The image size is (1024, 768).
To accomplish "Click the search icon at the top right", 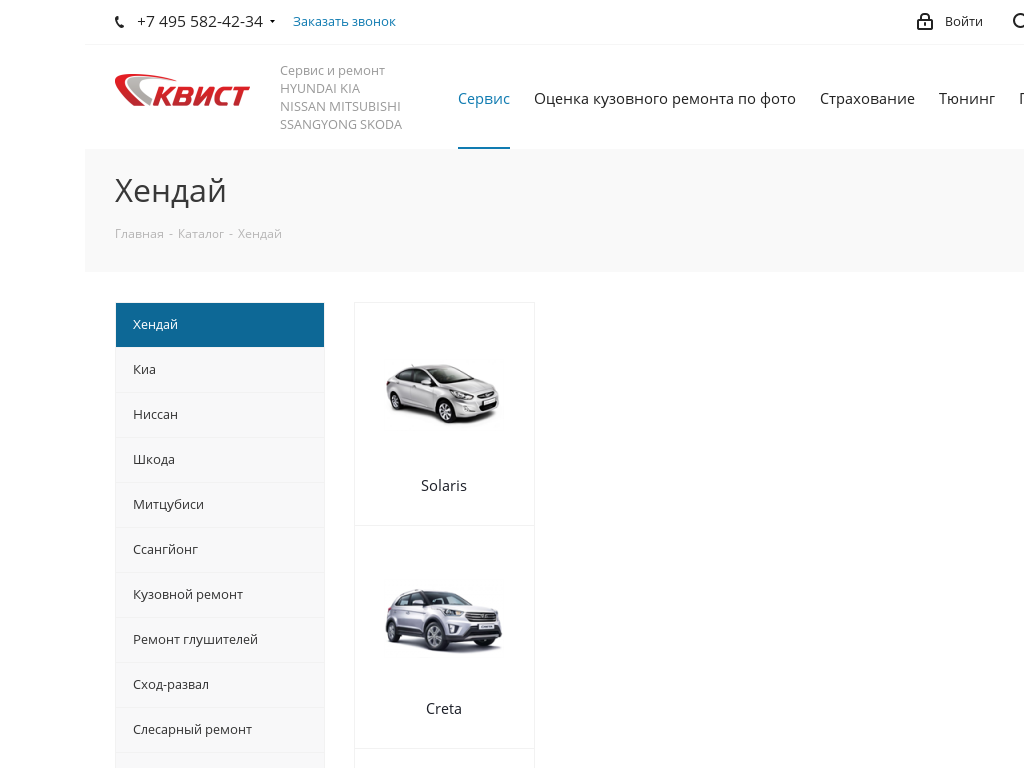I will click(x=1018, y=22).
